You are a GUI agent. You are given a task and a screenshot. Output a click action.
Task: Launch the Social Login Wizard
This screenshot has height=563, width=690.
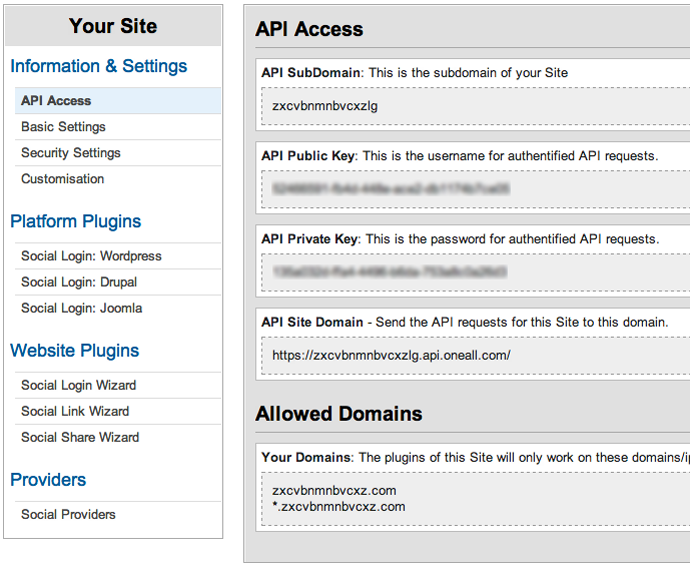[x=78, y=385]
